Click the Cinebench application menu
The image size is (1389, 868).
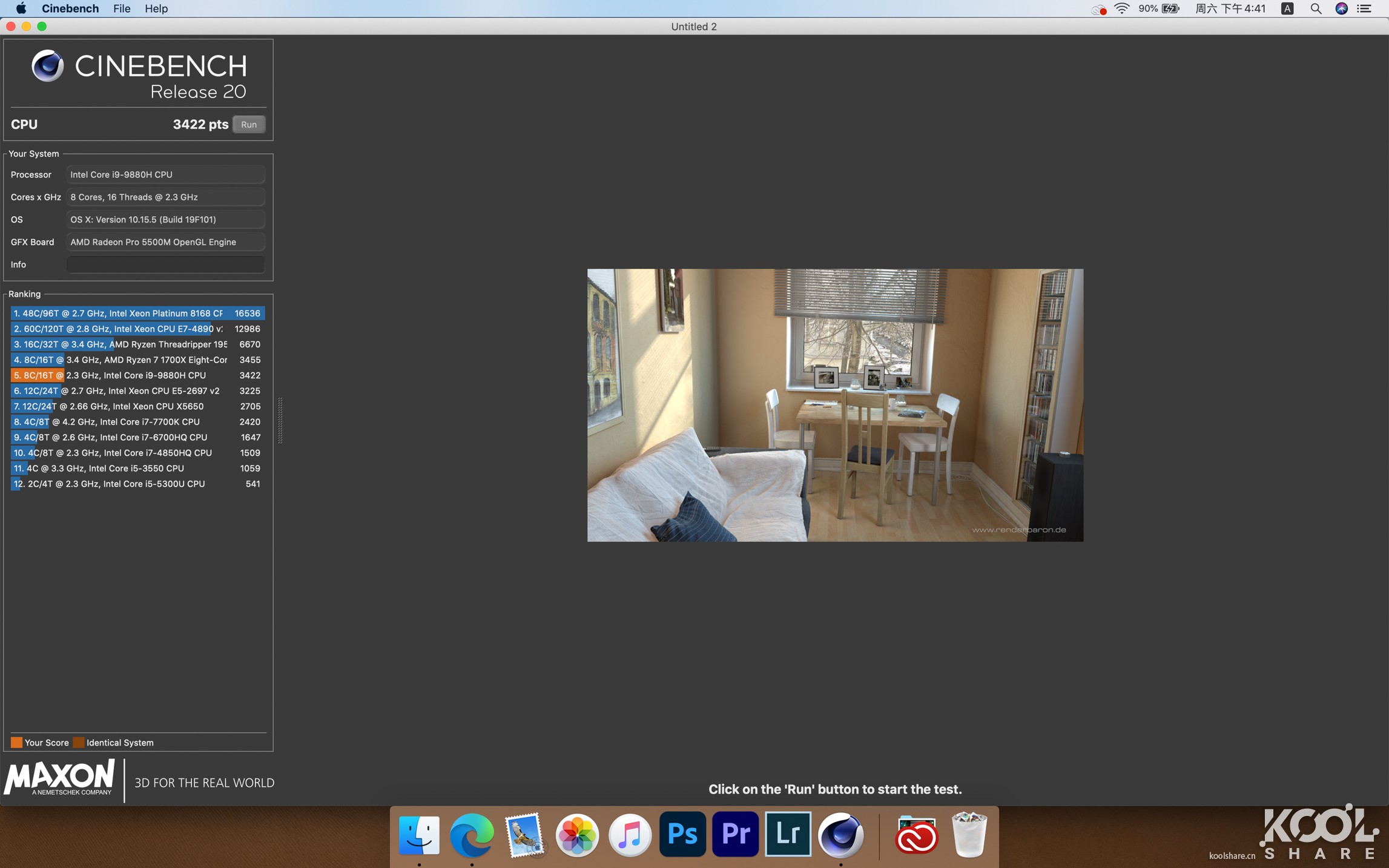pyautogui.click(x=70, y=8)
